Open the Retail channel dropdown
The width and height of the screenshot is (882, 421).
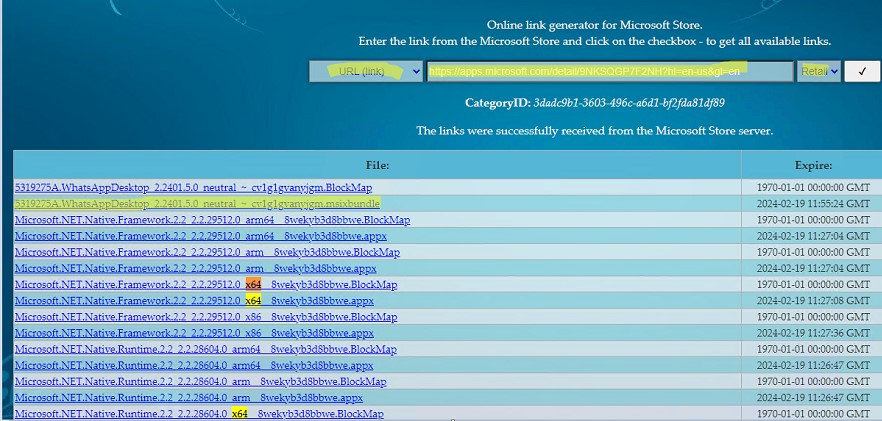[818, 71]
